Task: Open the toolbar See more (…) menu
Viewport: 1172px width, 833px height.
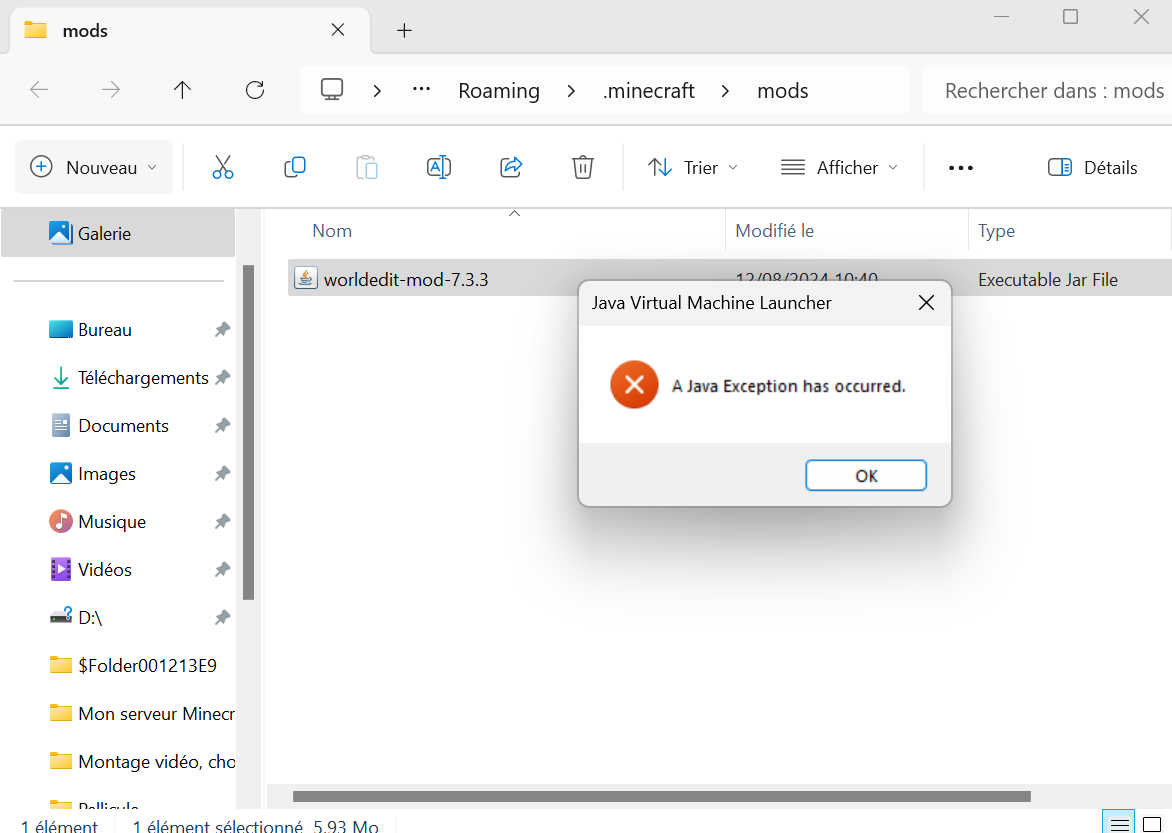Action: pos(960,167)
